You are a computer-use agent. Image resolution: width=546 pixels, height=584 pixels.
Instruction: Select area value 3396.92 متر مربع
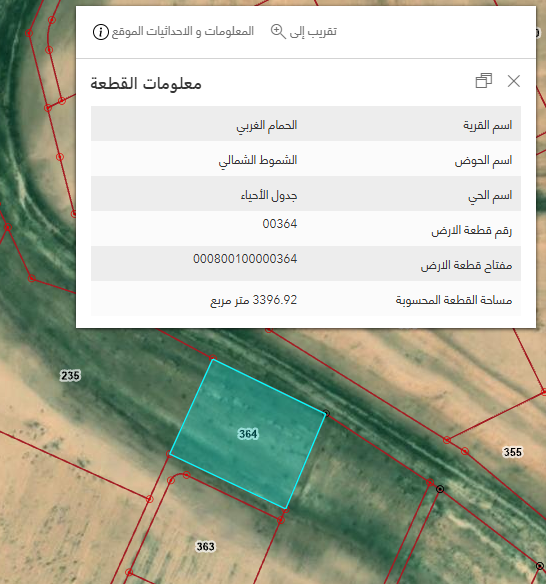coord(254,300)
